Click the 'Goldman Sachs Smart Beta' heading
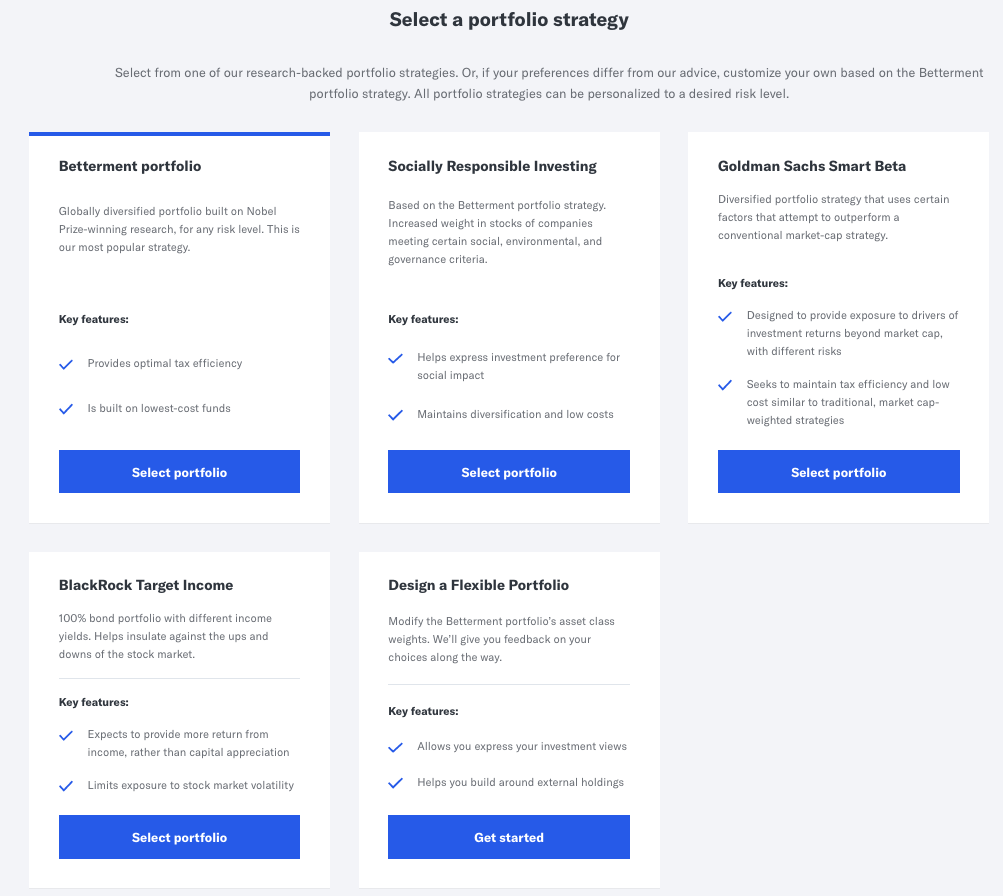 click(812, 166)
